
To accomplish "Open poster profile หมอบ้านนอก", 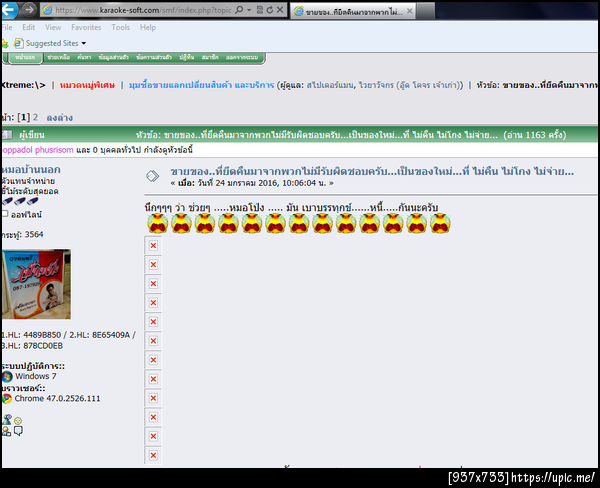I will (31, 170).
